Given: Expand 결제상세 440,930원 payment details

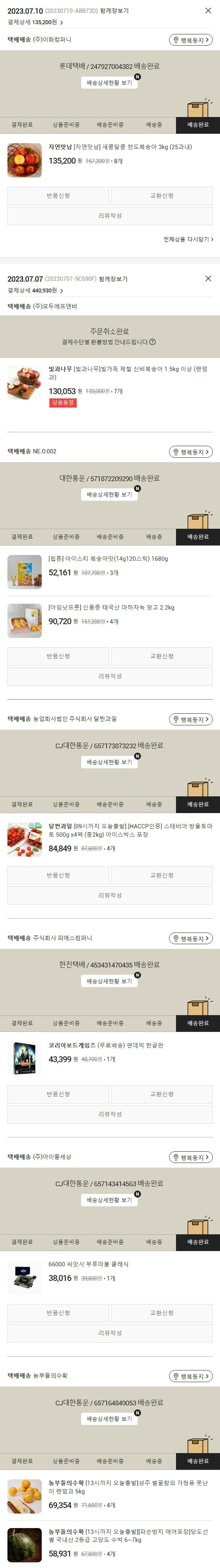Looking at the screenshot, I should (35, 290).
